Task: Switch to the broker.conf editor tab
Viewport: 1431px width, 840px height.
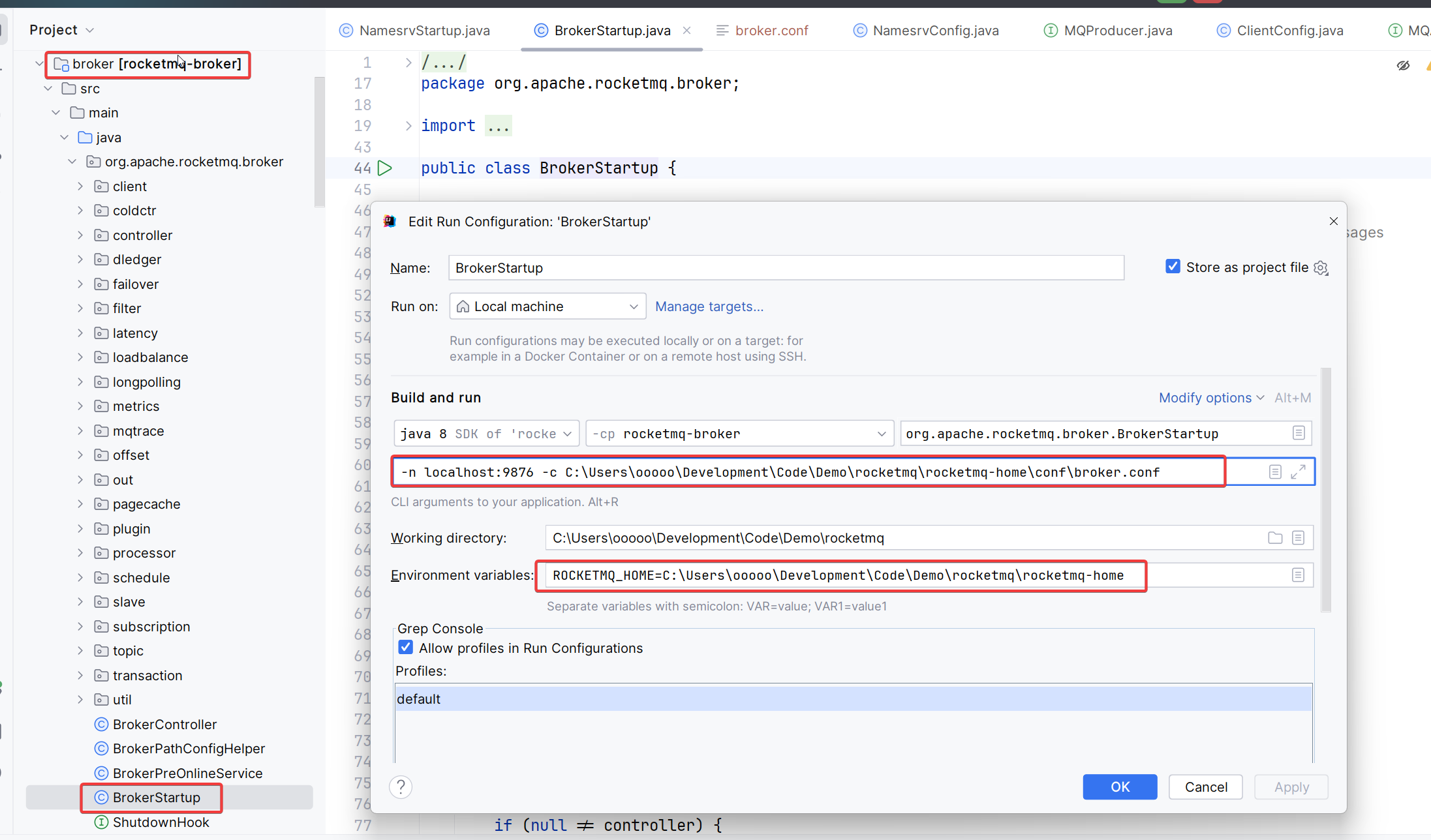Action: pyautogui.click(x=762, y=31)
